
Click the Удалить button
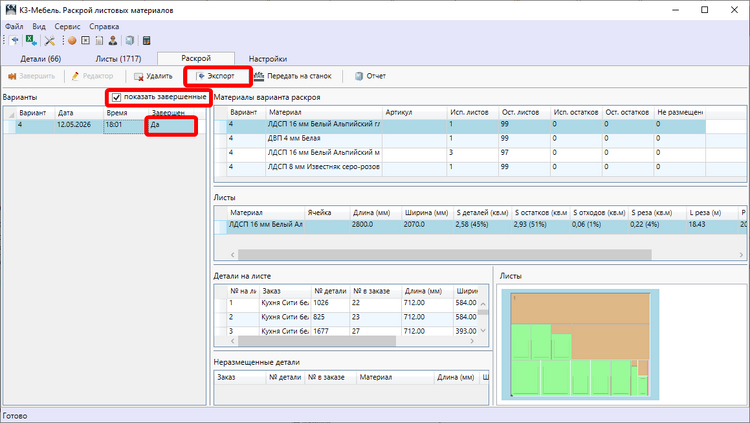(x=153, y=76)
